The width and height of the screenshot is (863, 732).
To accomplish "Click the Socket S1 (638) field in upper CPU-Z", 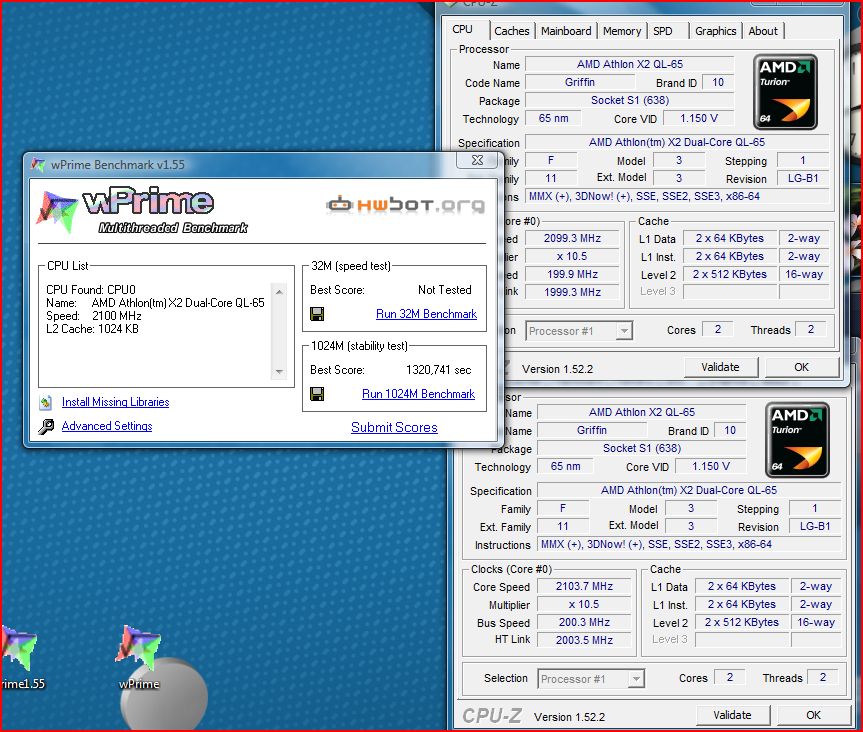I will (630, 100).
